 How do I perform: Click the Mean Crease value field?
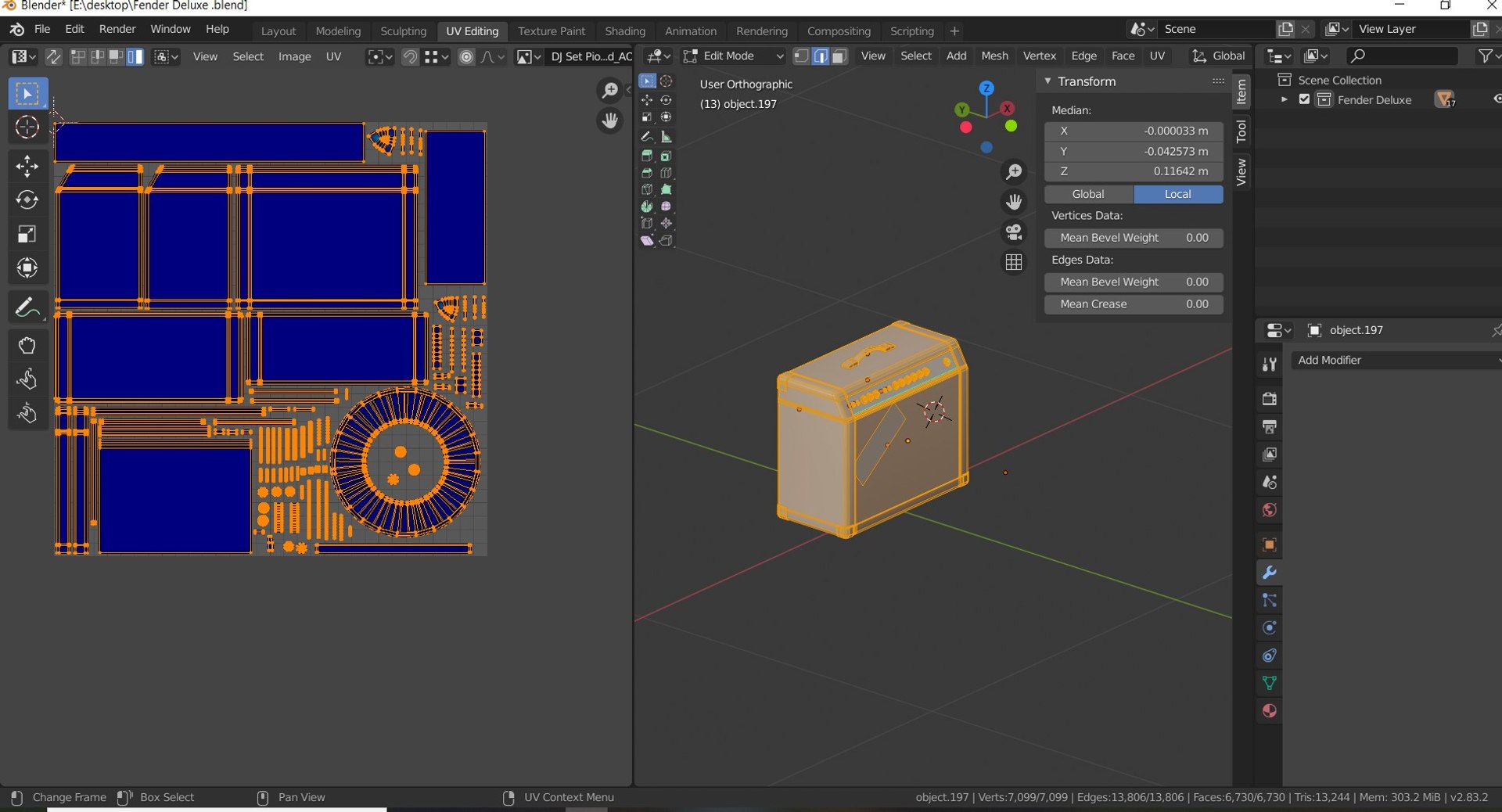(x=1133, y=304)
